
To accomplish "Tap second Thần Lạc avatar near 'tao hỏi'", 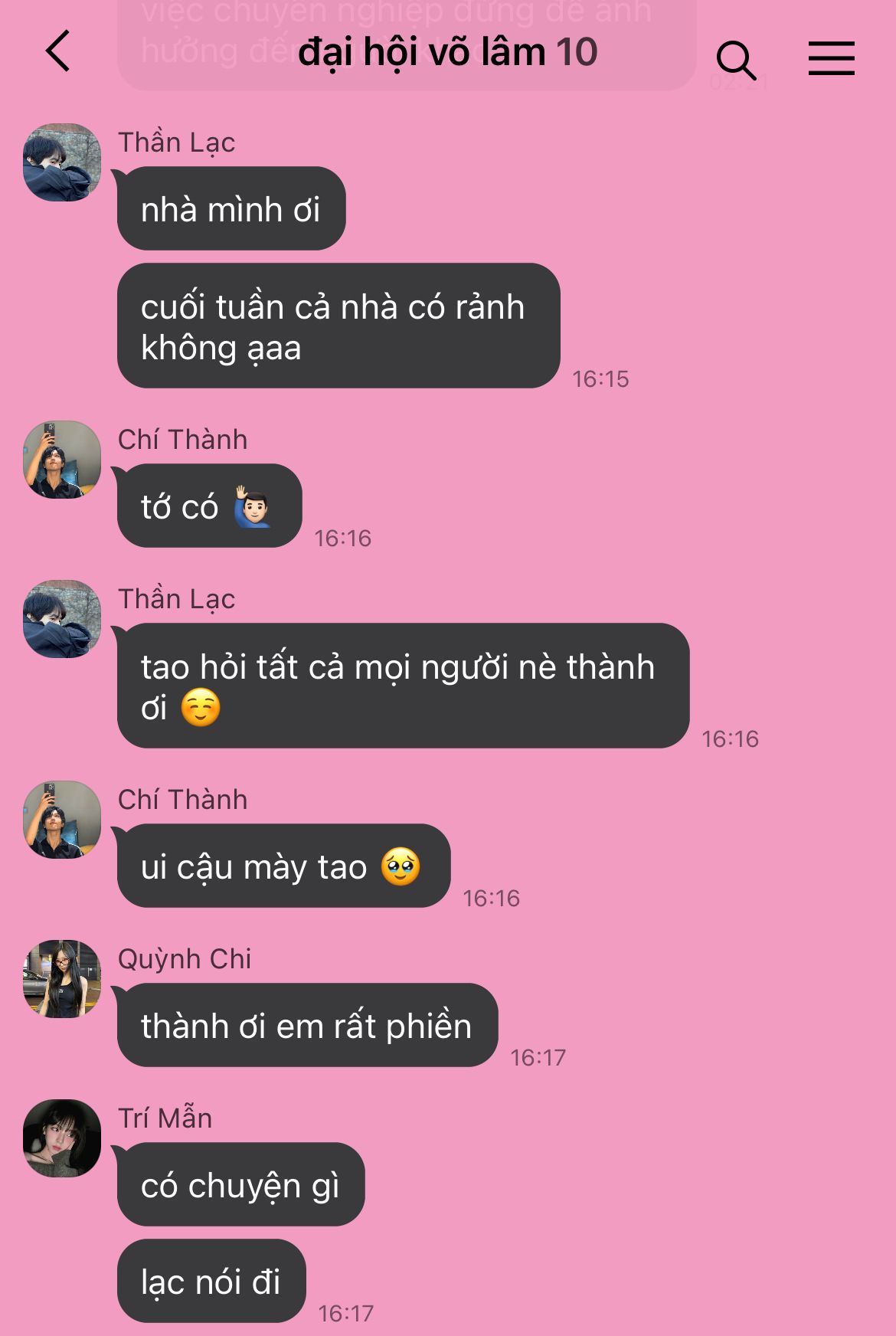I will 62,619.
